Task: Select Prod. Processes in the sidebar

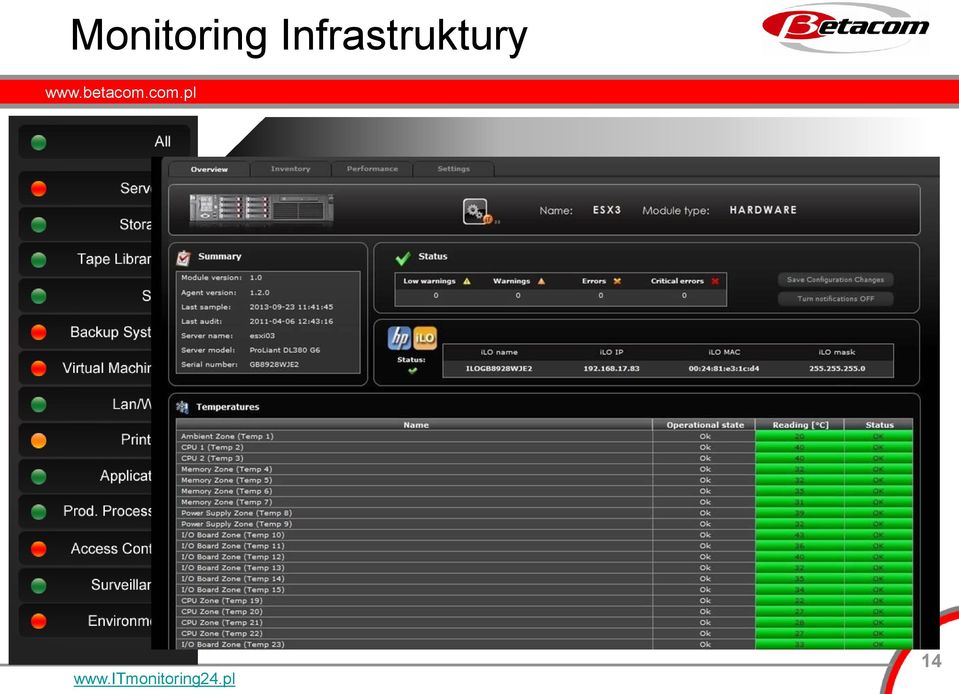Action: tap(86, 511)
